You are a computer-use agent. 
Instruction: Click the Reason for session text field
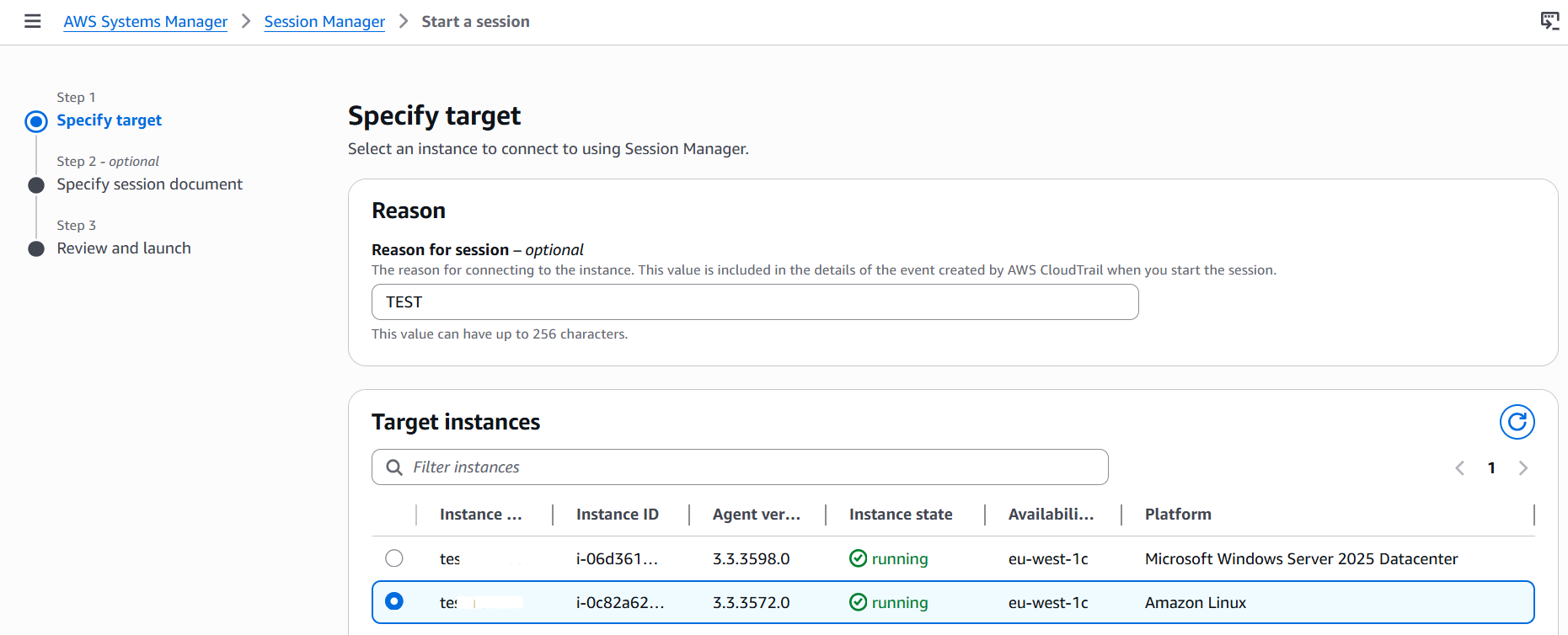(755, 302)
